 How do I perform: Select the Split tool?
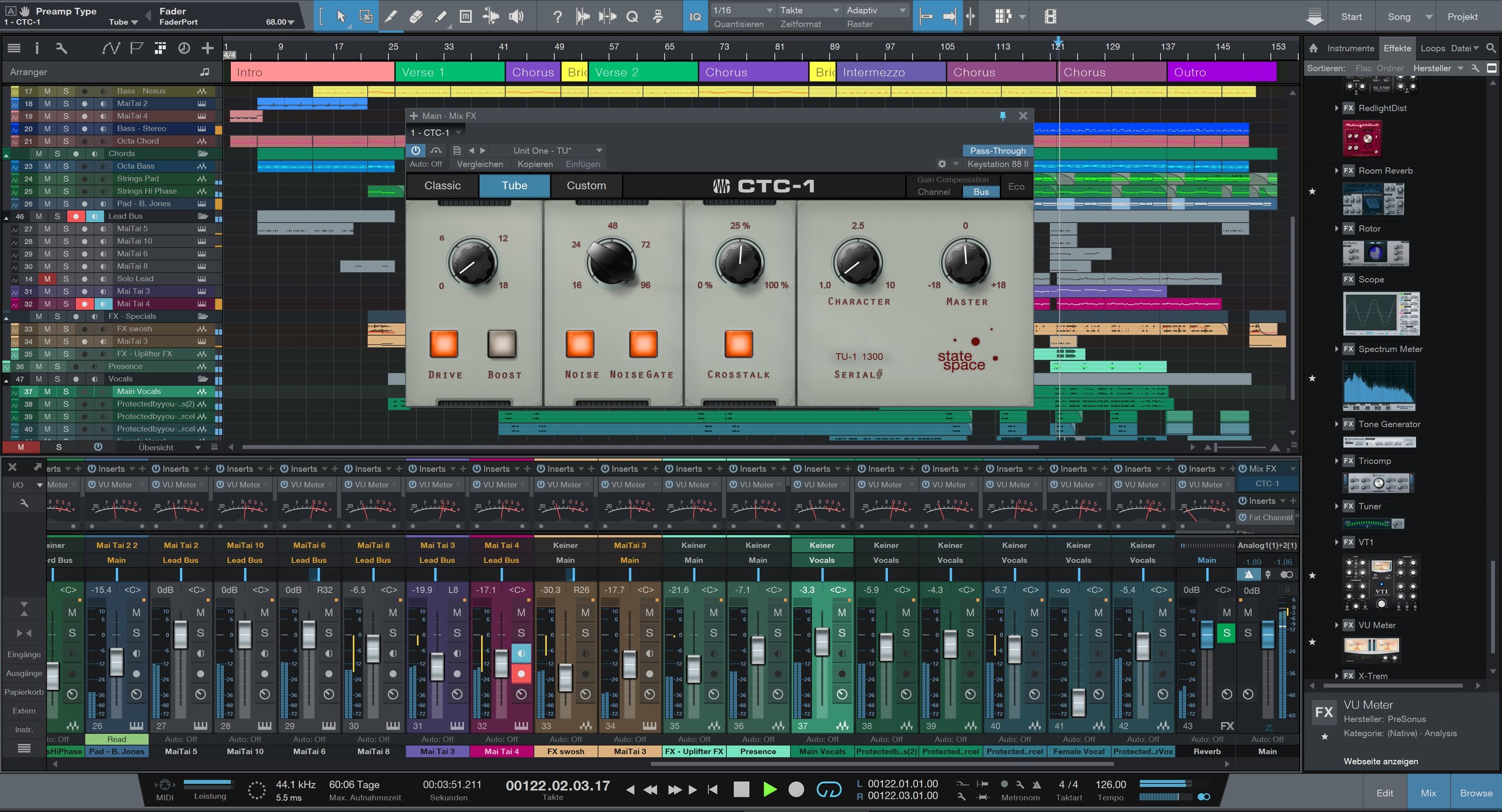(x=391, y=16)
